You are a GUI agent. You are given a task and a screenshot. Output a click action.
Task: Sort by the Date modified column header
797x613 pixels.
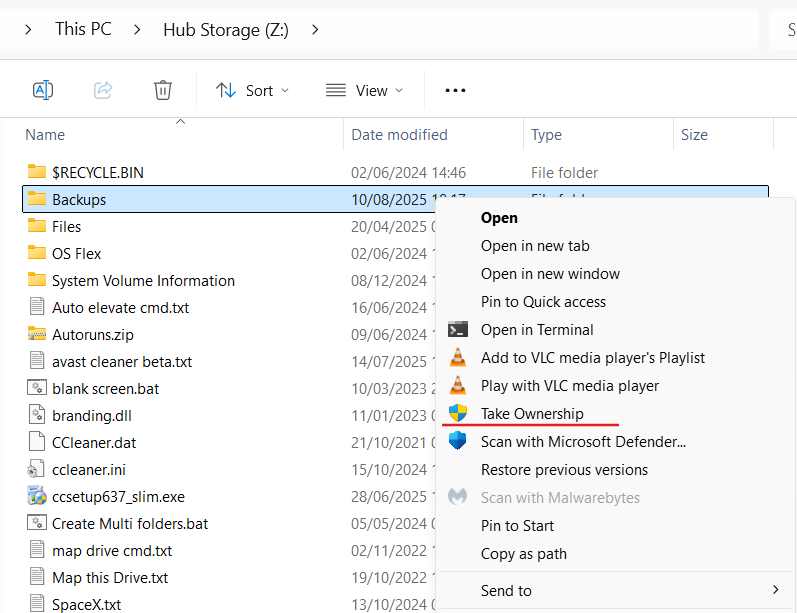399,135
